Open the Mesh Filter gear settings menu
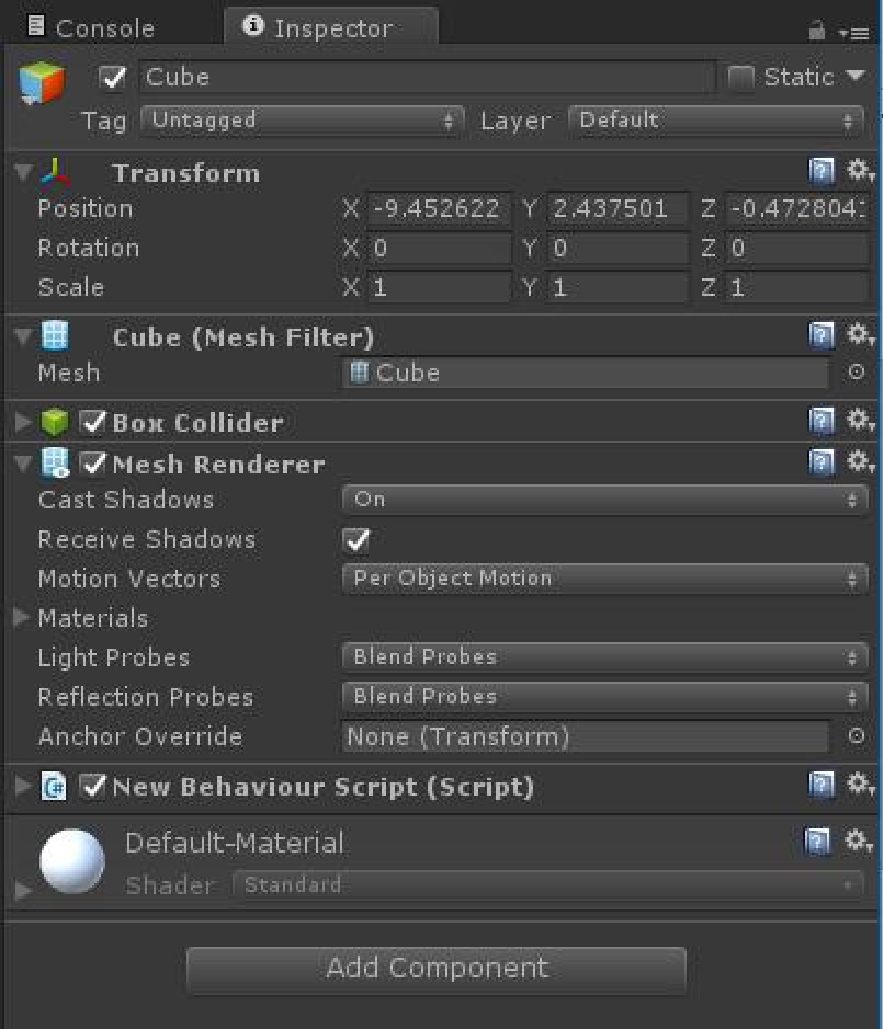The height and width of the screenshot is (1029, 883). [858, 336]
